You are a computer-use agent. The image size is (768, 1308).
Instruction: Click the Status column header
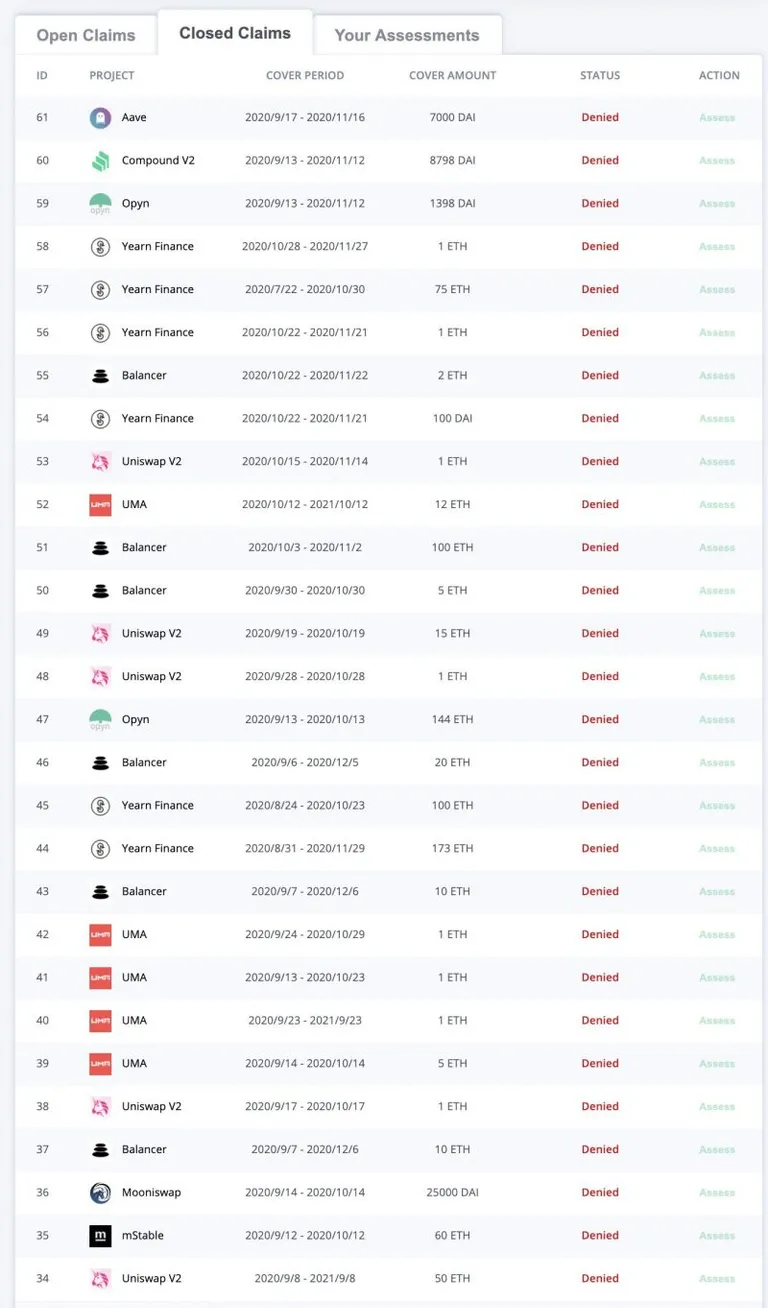point(600,76)
